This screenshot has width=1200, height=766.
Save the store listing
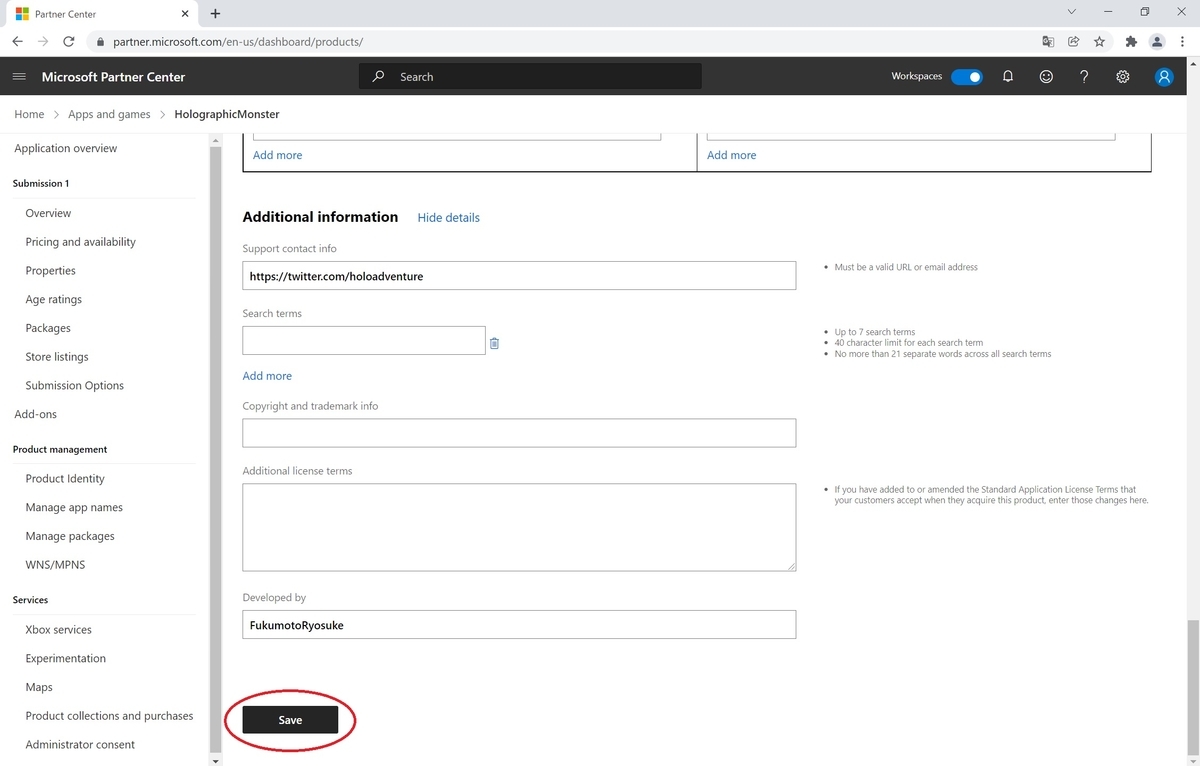(x=290, y=720)
